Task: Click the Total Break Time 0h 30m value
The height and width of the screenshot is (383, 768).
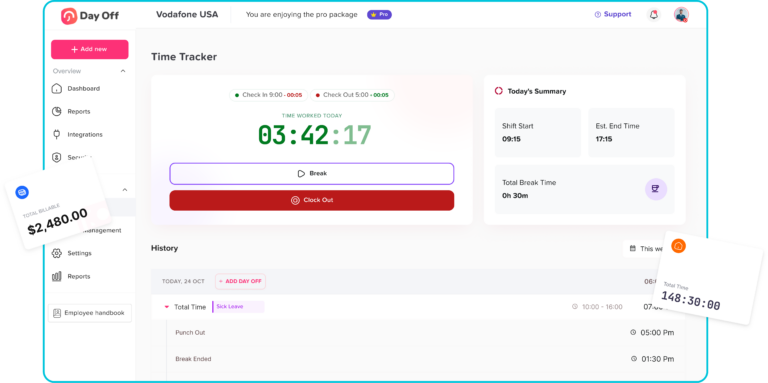Action: [x=515, y=196]
